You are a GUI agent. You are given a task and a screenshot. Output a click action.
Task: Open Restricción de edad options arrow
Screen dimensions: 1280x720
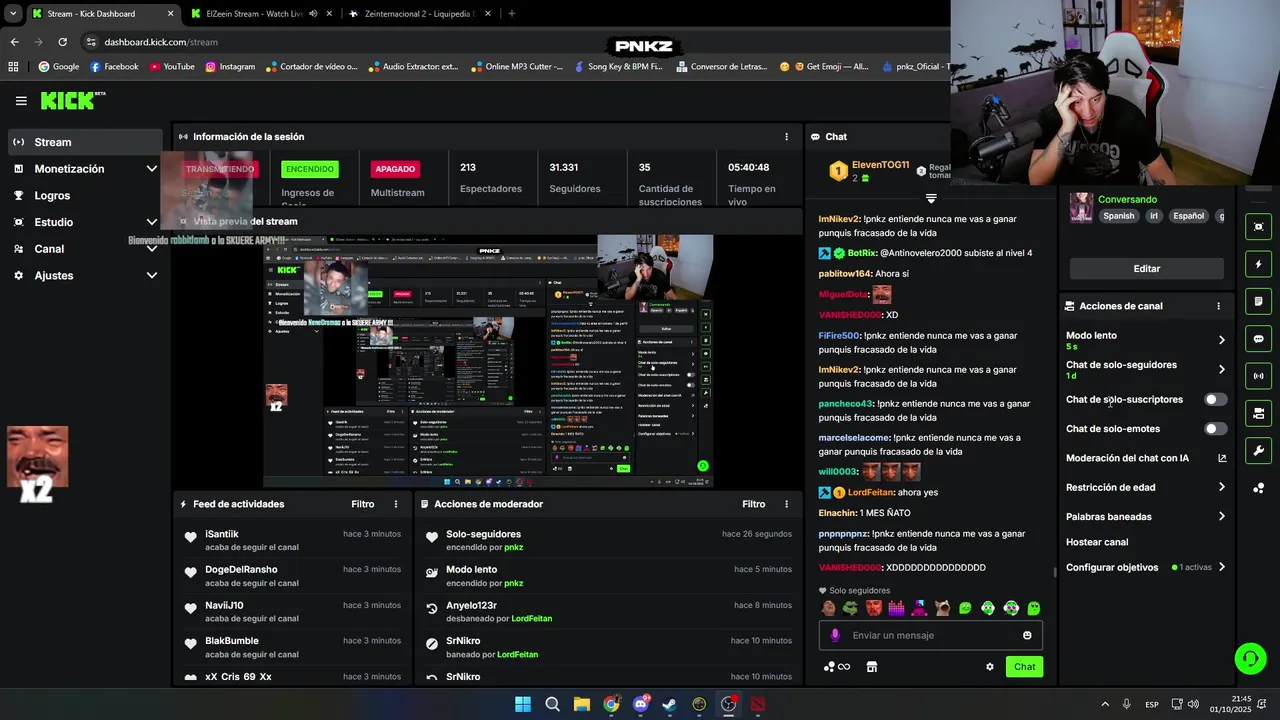[1221, 487]
